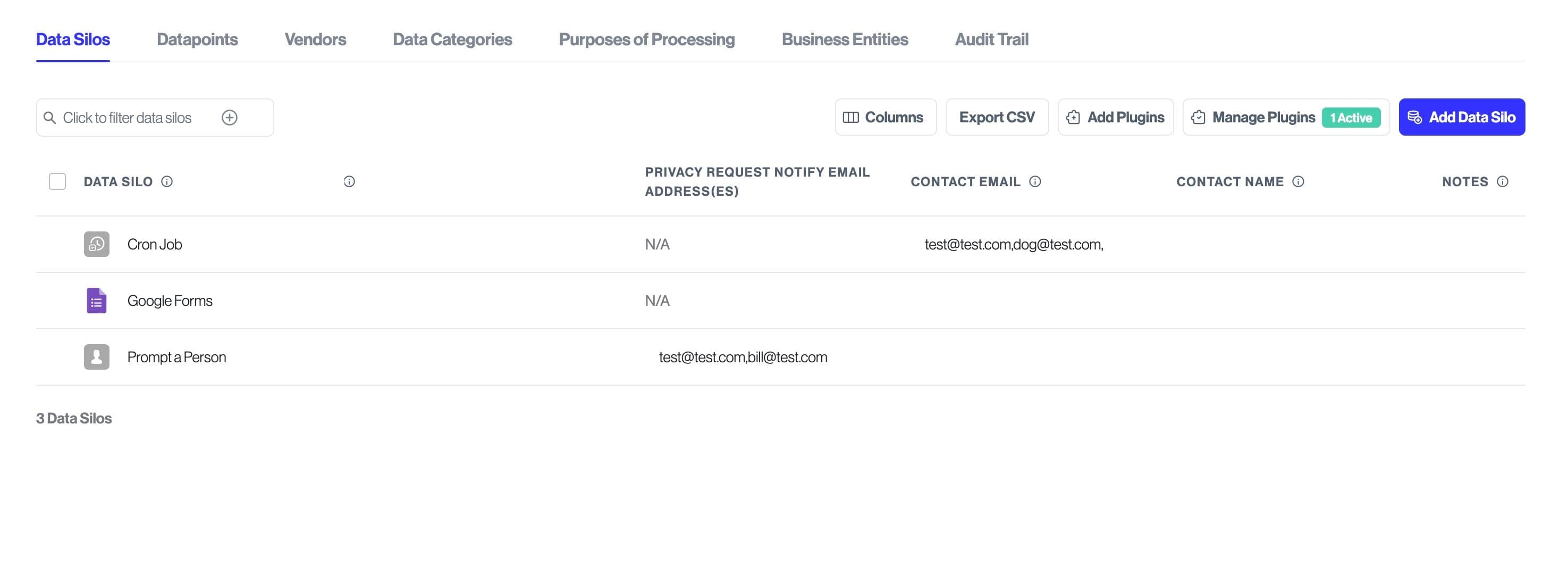The width and height of the screenshot is (1568, 566).
Task: Click the info icon beside Data Silo header
Action: (x=167, y=181)
